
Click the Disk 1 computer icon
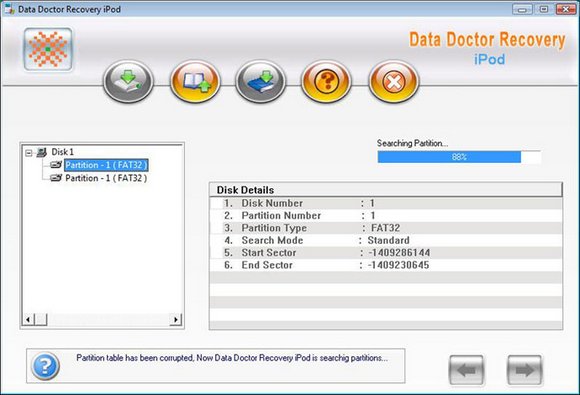coord(41,152)
